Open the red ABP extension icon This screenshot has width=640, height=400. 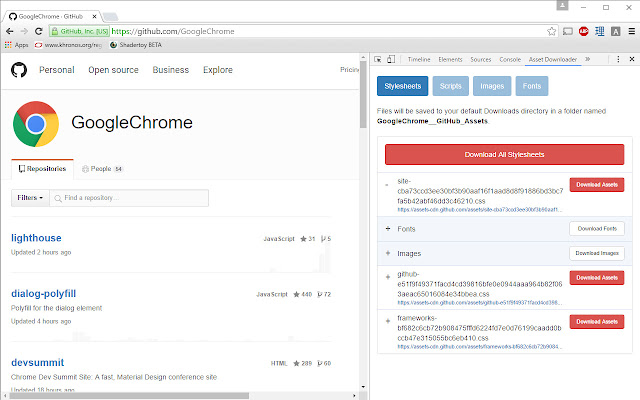[584, 31]
